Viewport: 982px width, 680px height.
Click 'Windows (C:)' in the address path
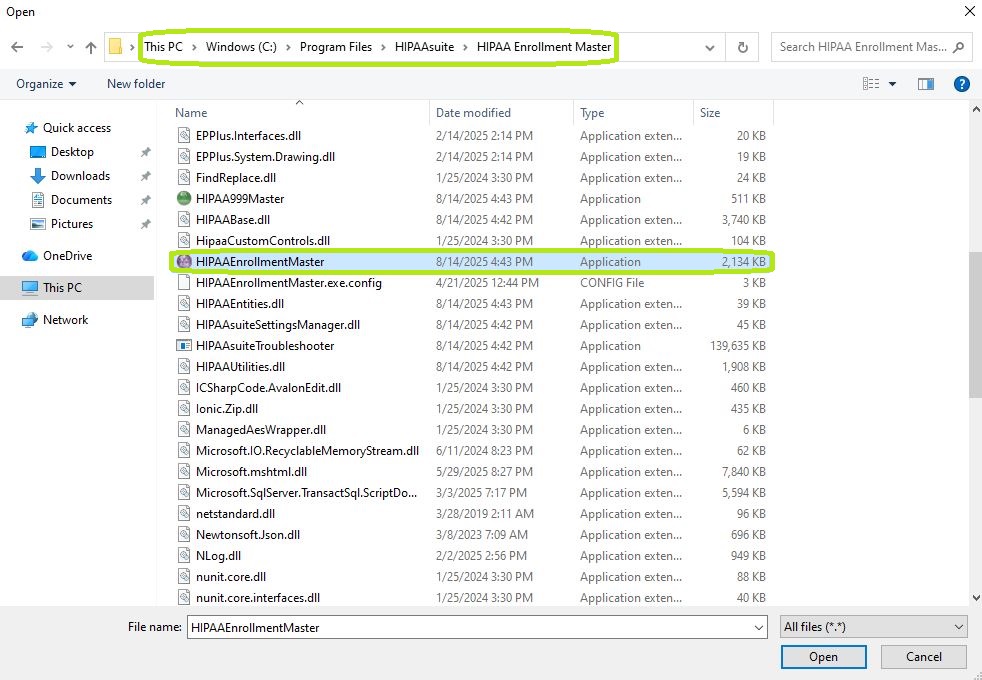point(241,47)
